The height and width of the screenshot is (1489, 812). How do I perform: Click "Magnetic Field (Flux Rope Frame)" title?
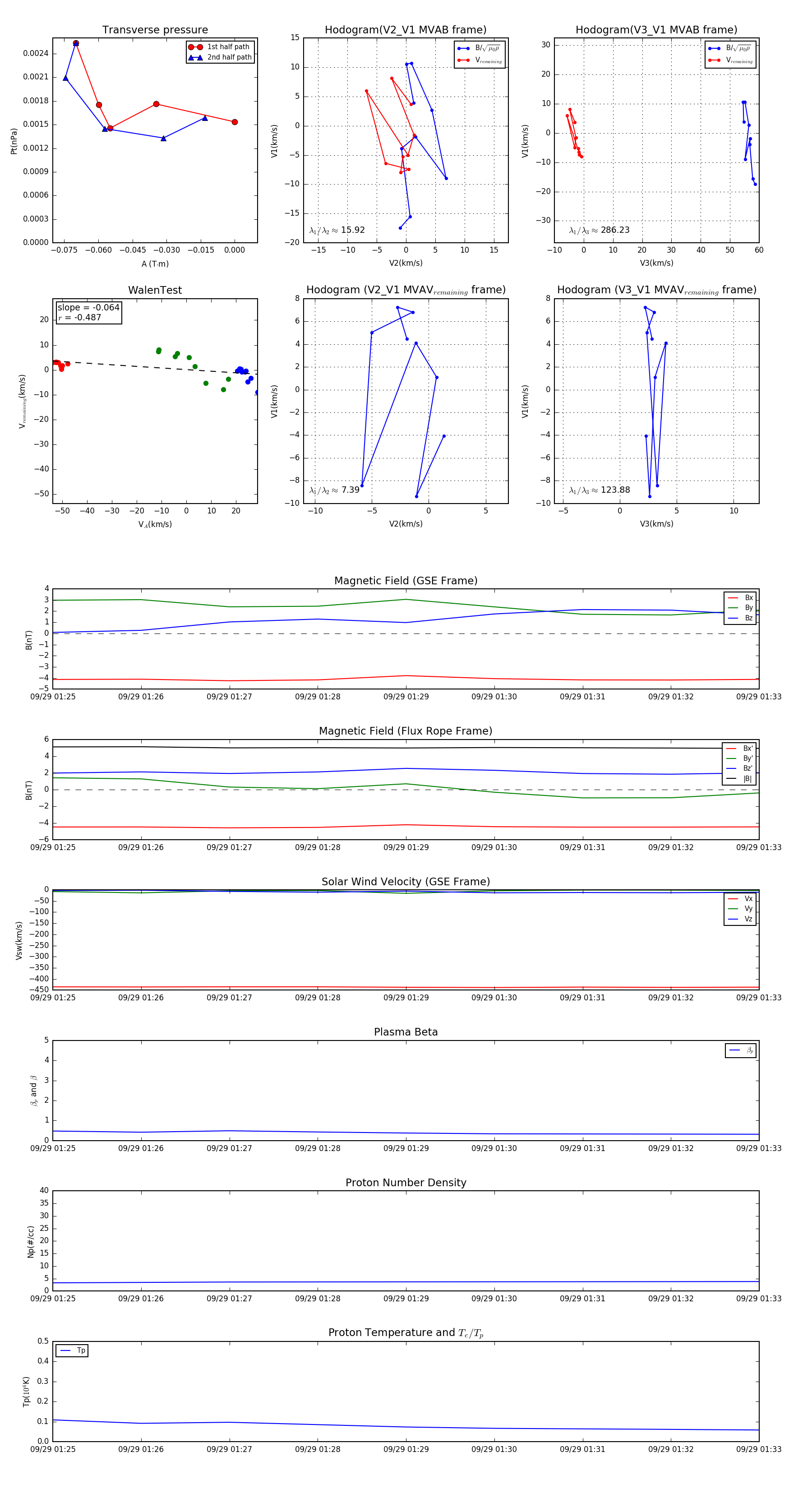406,731
